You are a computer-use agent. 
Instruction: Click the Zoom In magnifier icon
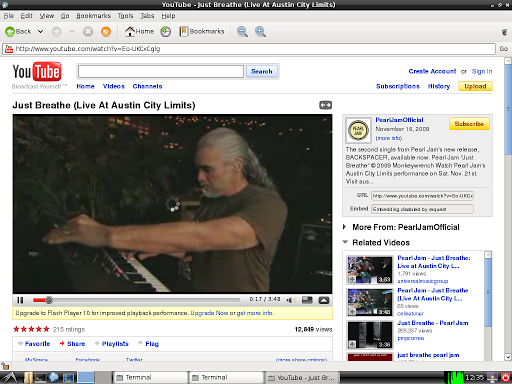tap(260, 32)
